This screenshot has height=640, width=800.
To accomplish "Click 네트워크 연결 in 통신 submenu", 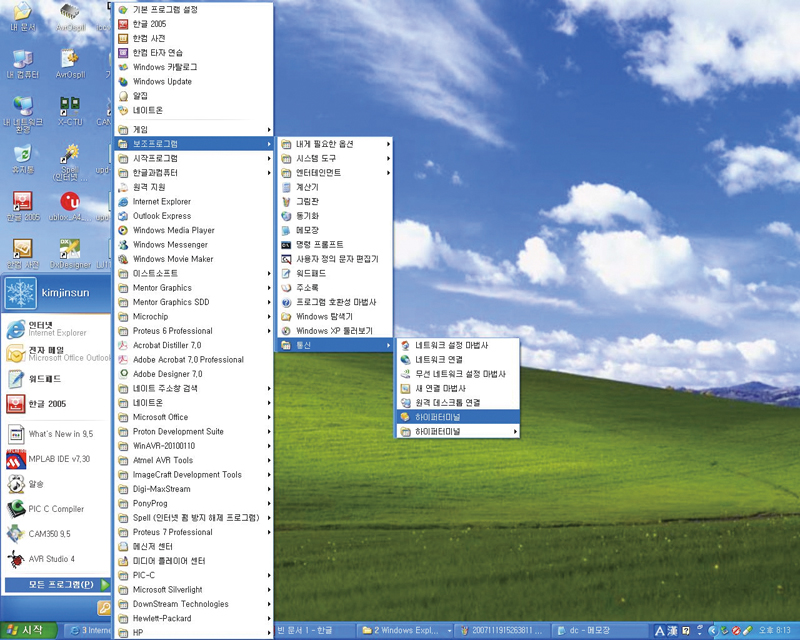I will 458,360.
